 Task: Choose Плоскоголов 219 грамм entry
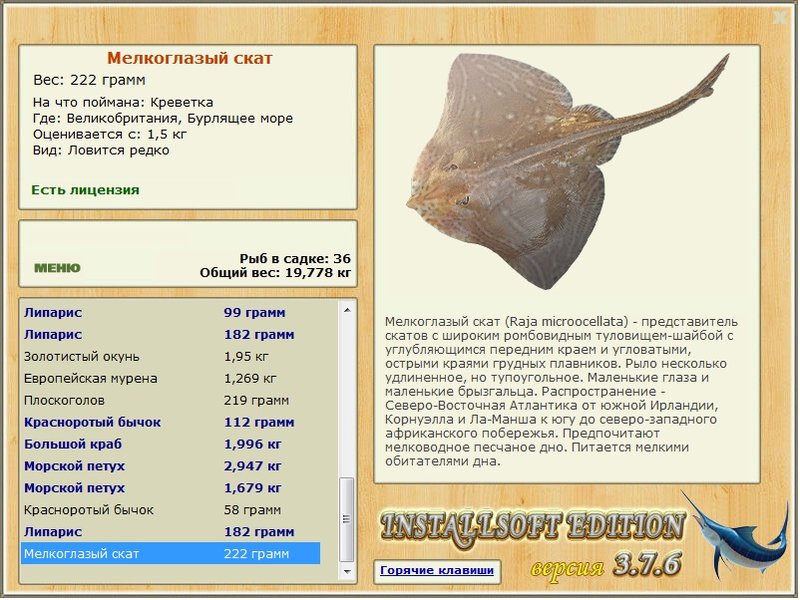coord(170,400)
